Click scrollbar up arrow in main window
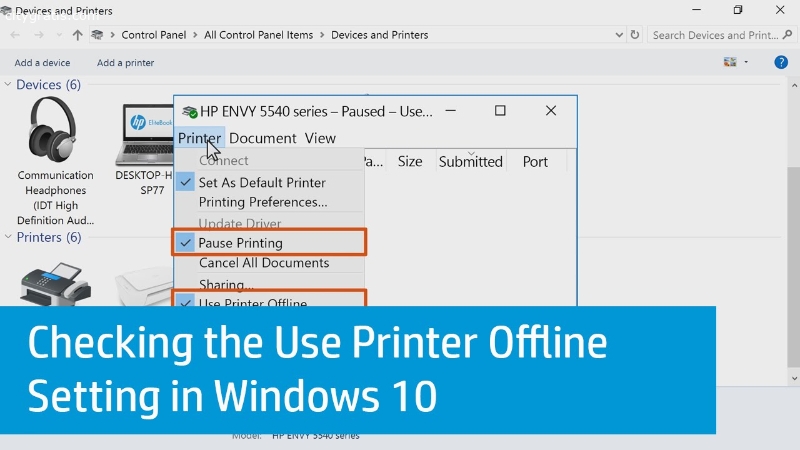The width and height of the screenshot is (800, 450). coord(794,86)
